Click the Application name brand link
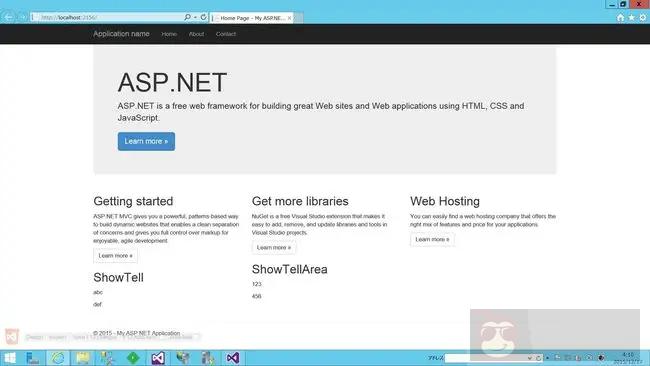This screenshot has height=366, width=650. (121, 34)
